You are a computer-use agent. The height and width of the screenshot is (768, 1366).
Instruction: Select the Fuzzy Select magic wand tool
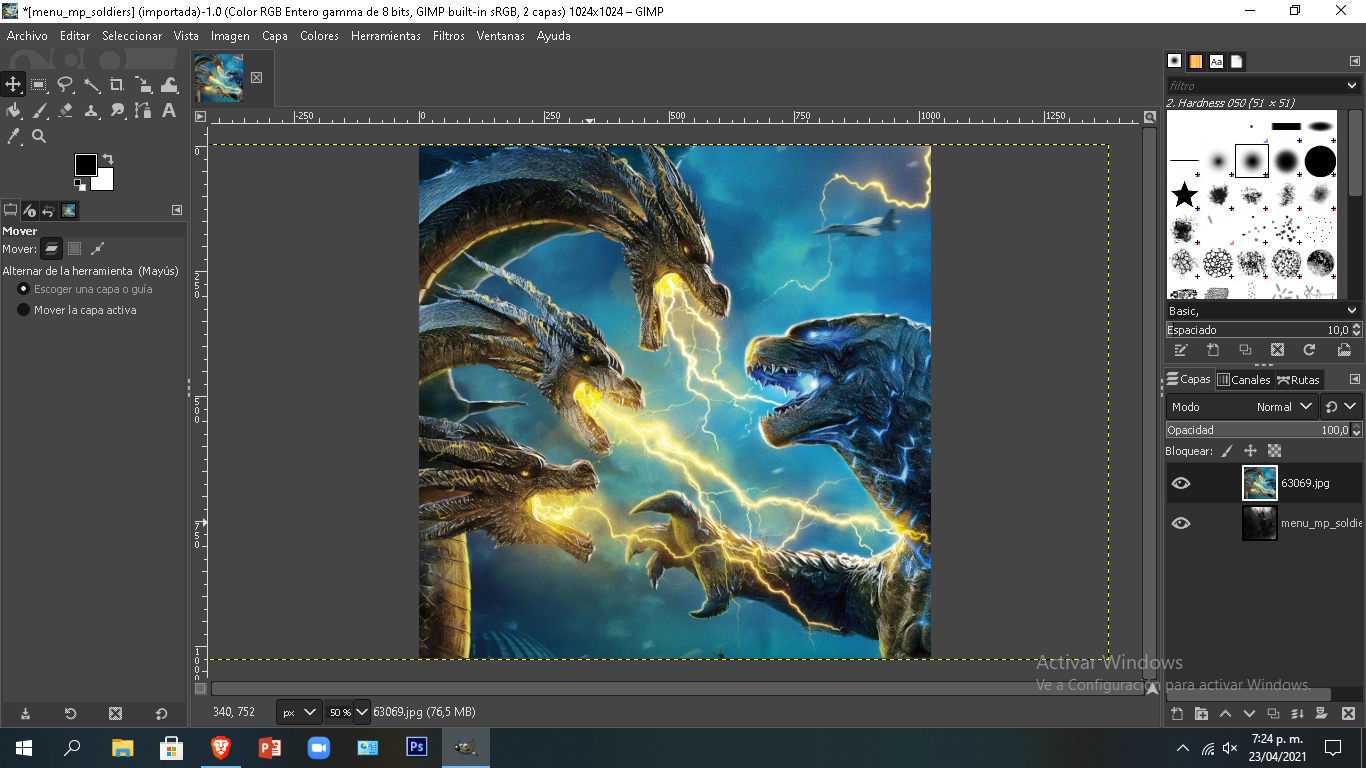coord(91,85)
